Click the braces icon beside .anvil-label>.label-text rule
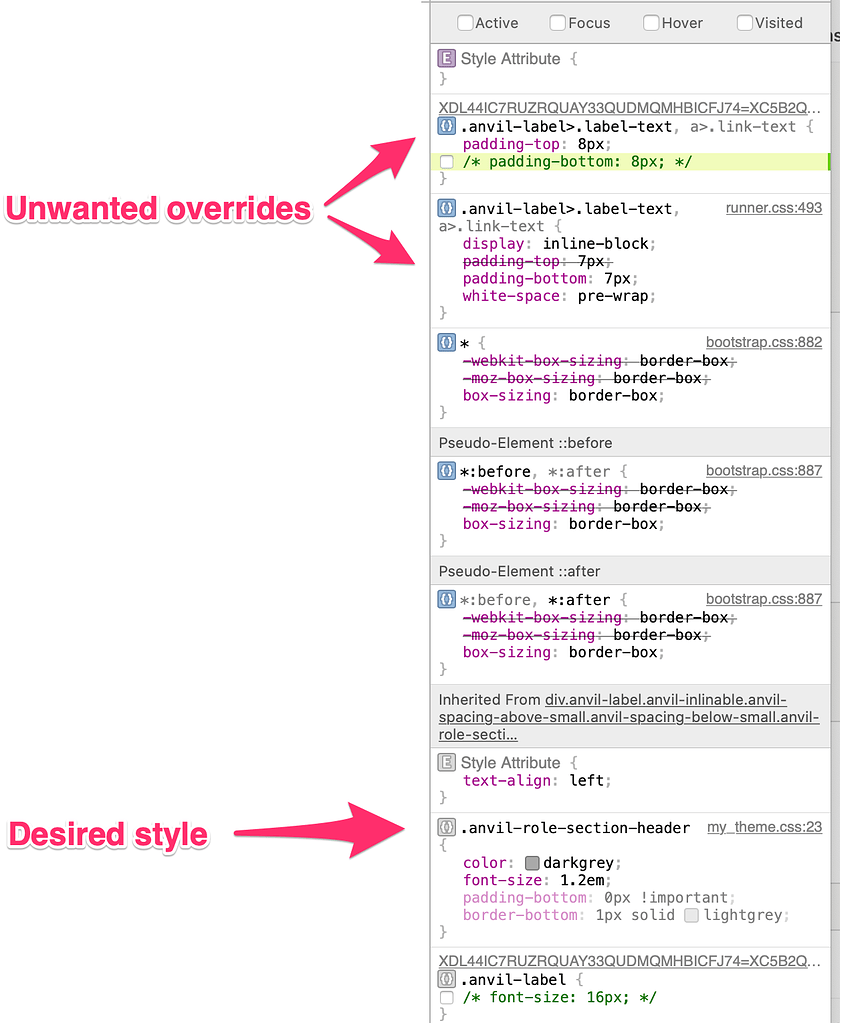This screenshot has height=1023, width=868. tap(446, 126)
